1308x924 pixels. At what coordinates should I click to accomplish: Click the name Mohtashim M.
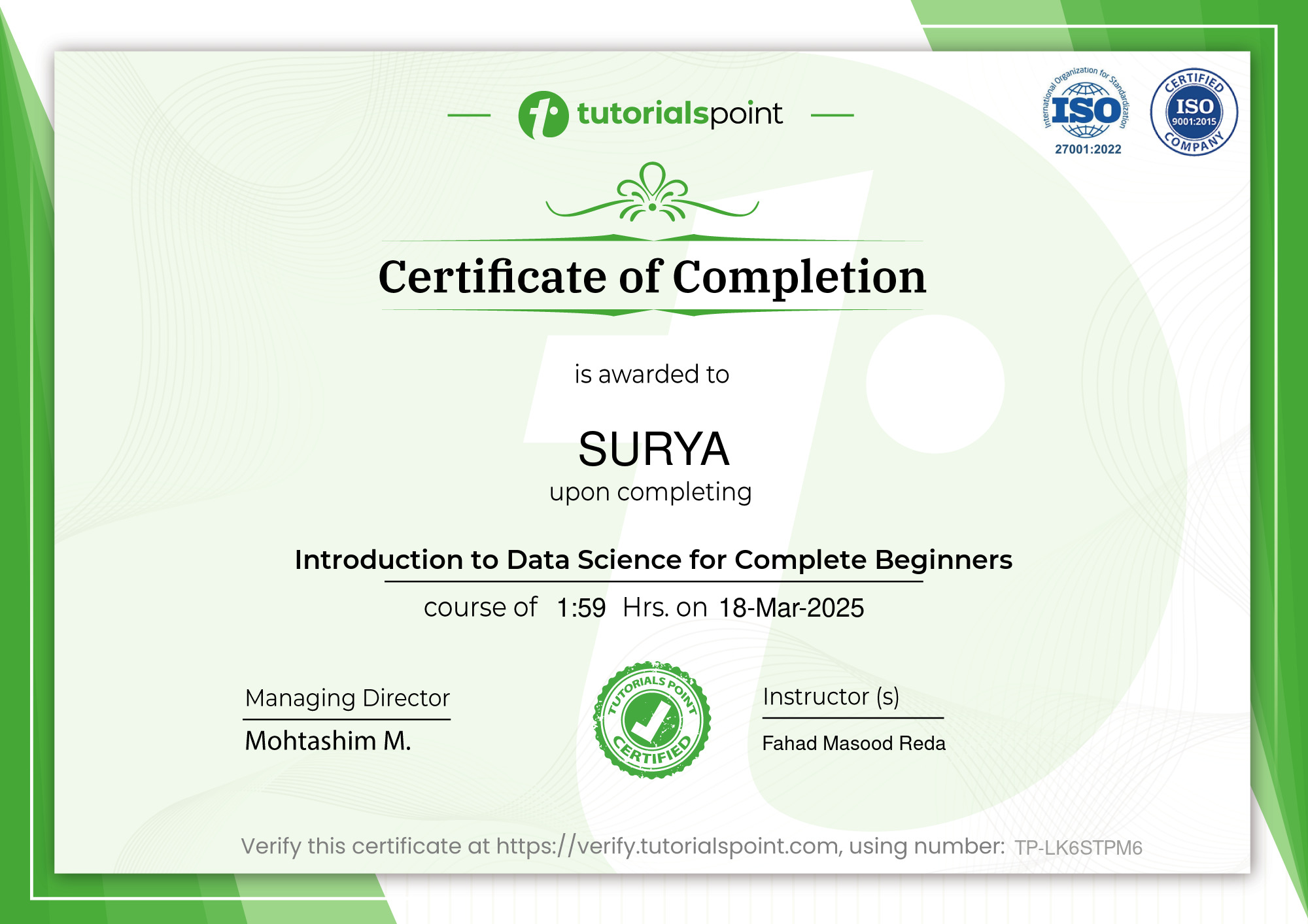pyautogui.click(x=328, y=741)
